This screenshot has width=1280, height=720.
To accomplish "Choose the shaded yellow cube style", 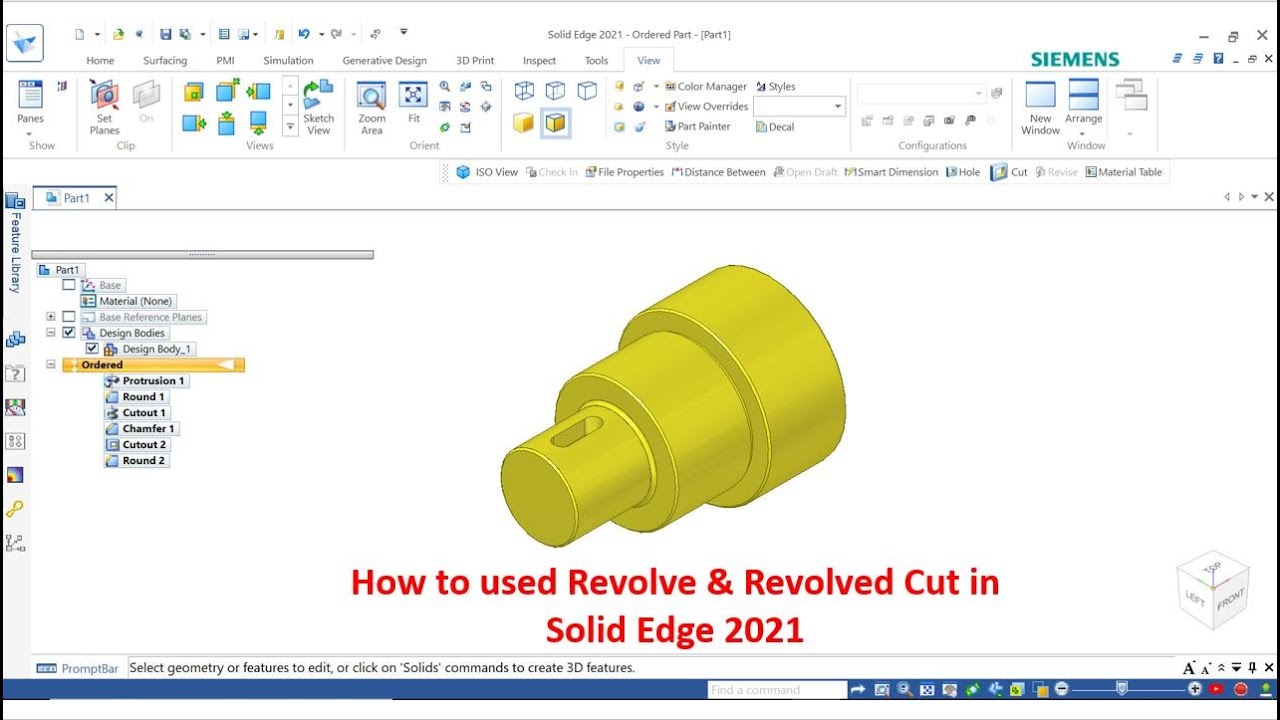I will click(x=523, y=123).
